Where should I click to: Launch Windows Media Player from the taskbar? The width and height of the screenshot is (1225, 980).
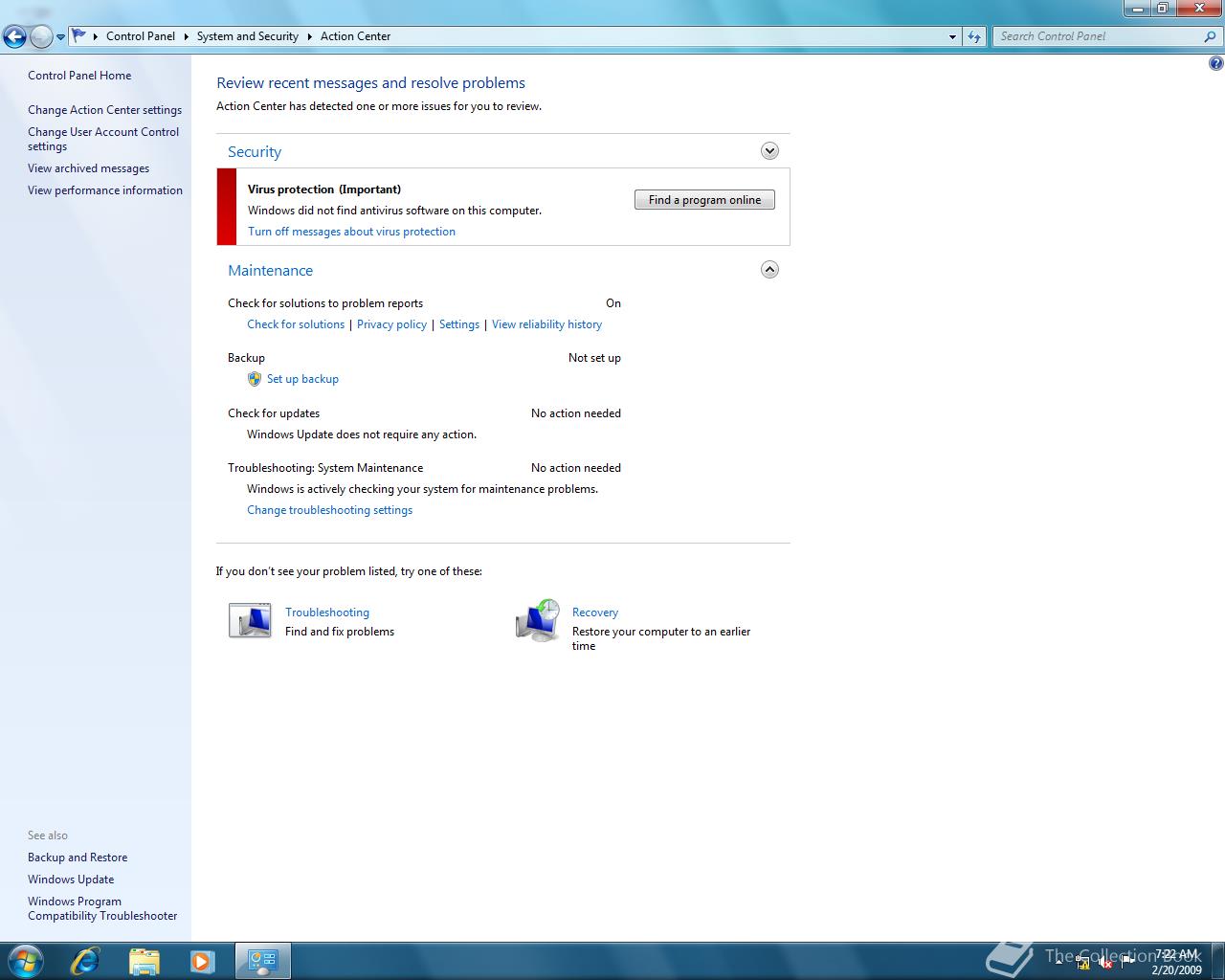click(x=202, y=961)
